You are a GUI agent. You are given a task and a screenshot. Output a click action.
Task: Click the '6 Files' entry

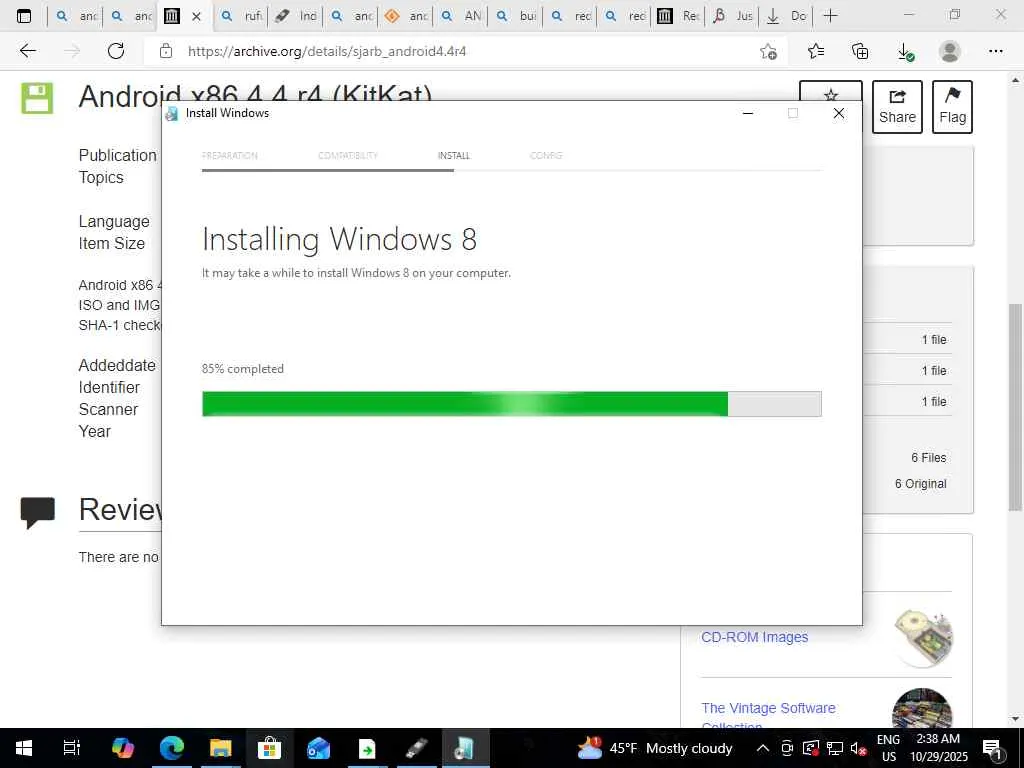pos(929,458)
